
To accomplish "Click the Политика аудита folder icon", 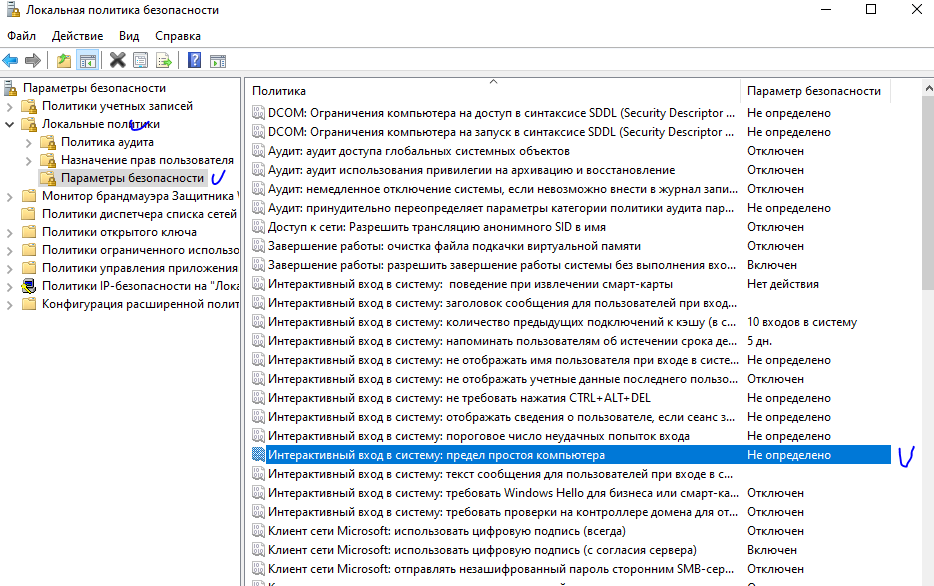I will click(x=48, y=142).
